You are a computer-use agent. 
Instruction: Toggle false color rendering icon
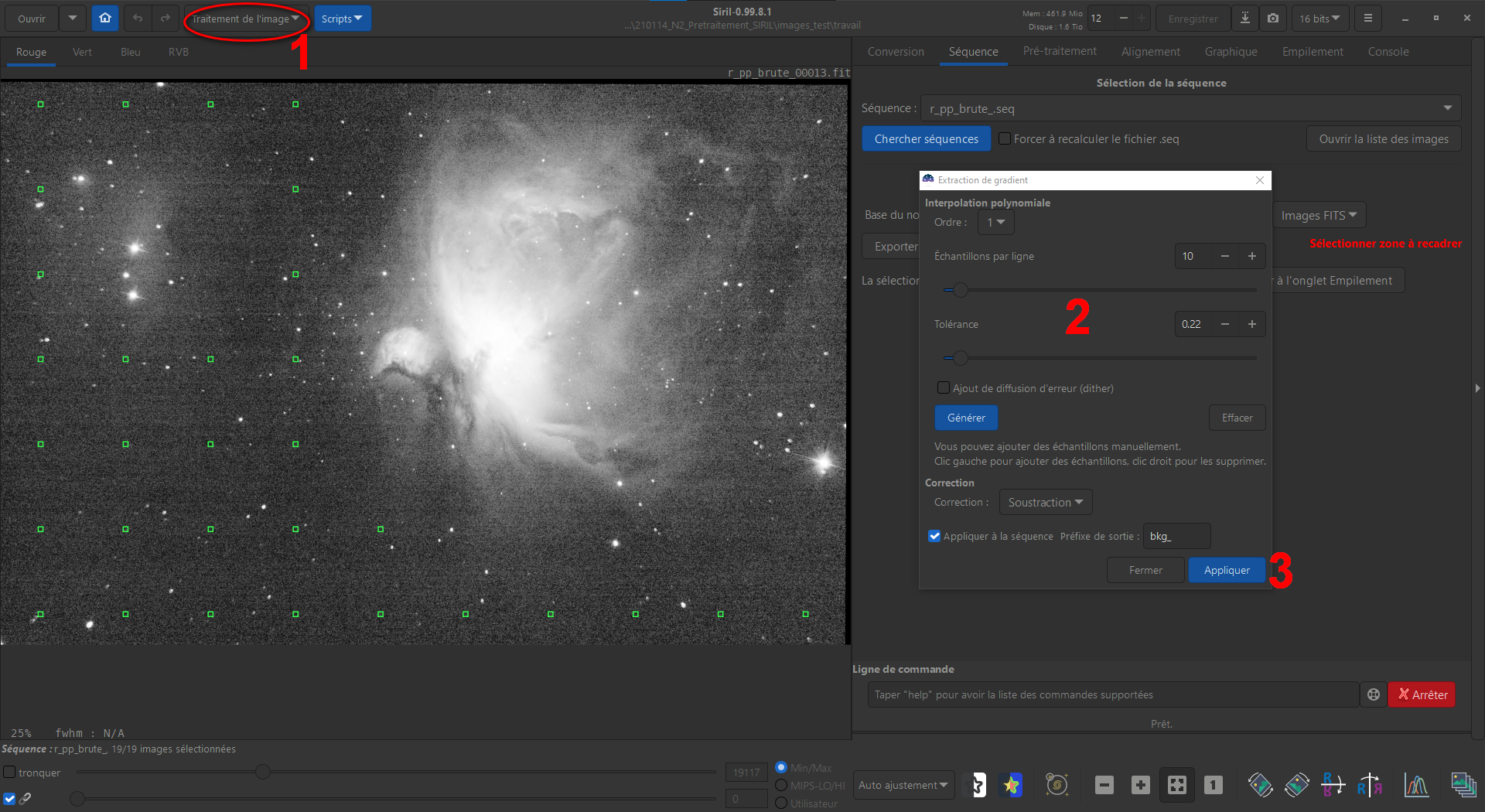(1011, 785)
